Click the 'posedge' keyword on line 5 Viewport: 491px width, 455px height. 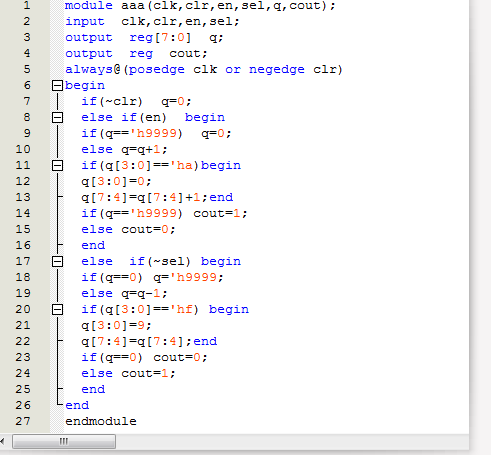tap(156, 69)
